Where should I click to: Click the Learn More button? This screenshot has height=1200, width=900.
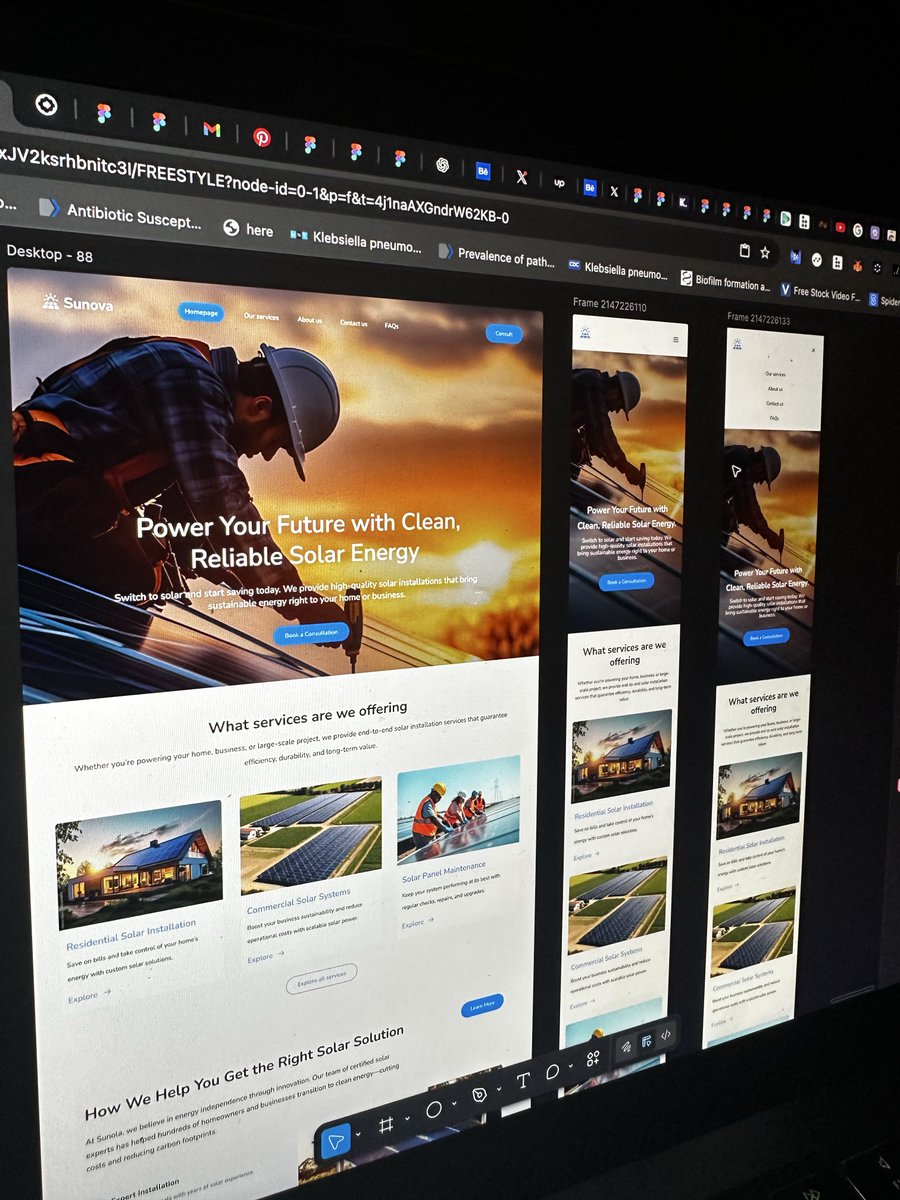point(482,1005)
